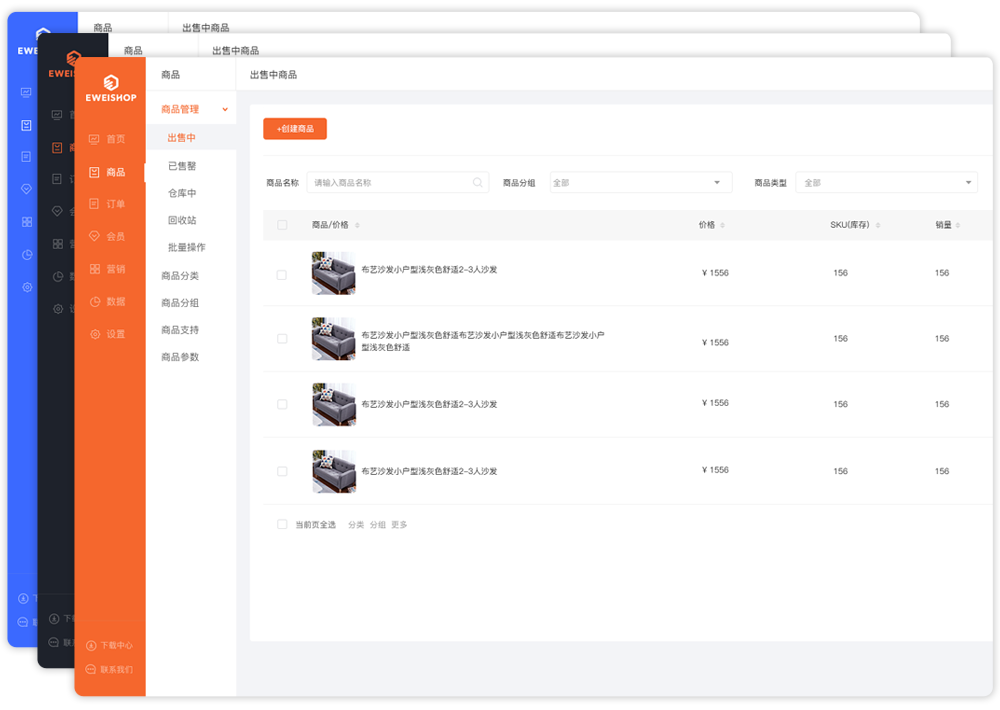The width and height of the screenshot is (1000, 710).
Task: Check the first product row checkbox
Action: click(282, 275)
